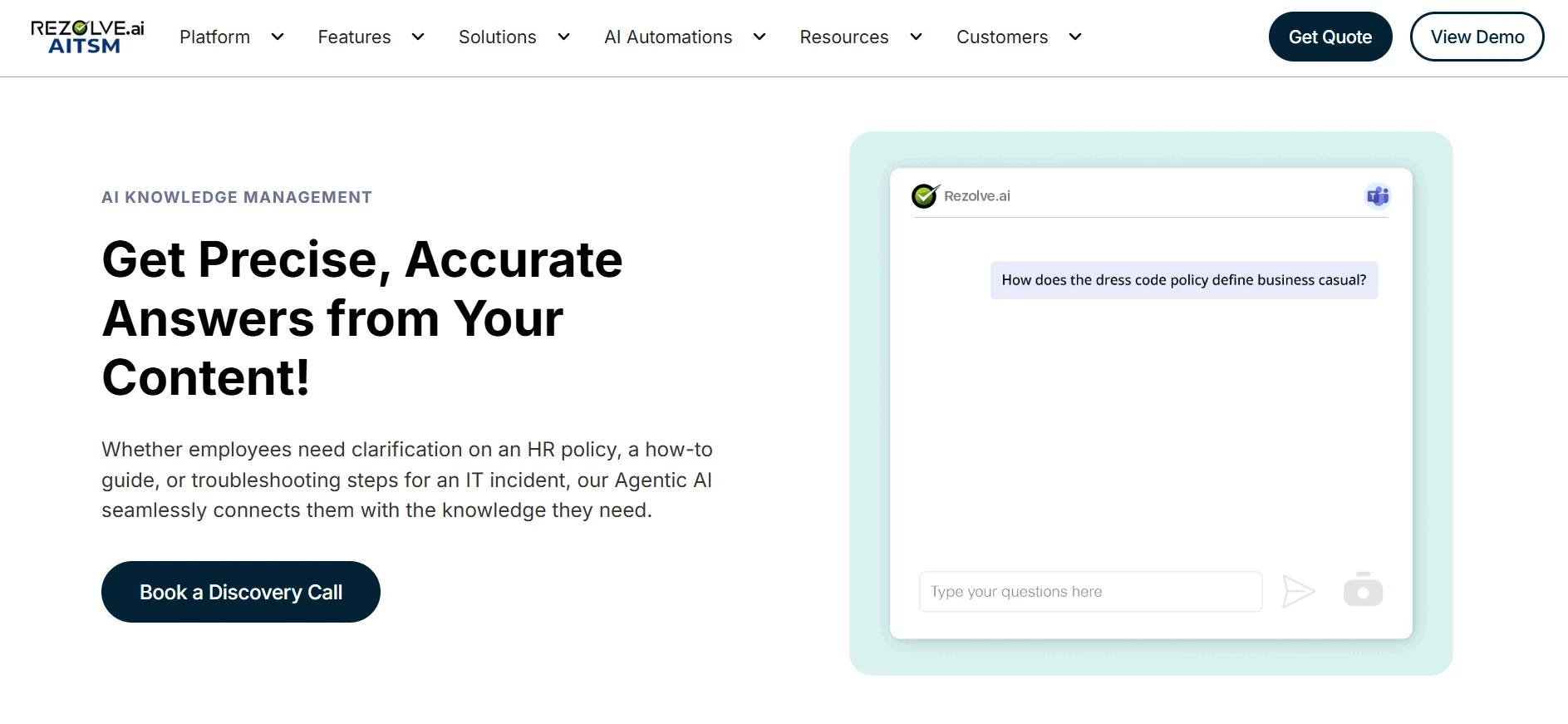The width and height of the screenshot is (1568, 724).
Task: Expand the Resources dropdown chevron
Action: [916, 37]
